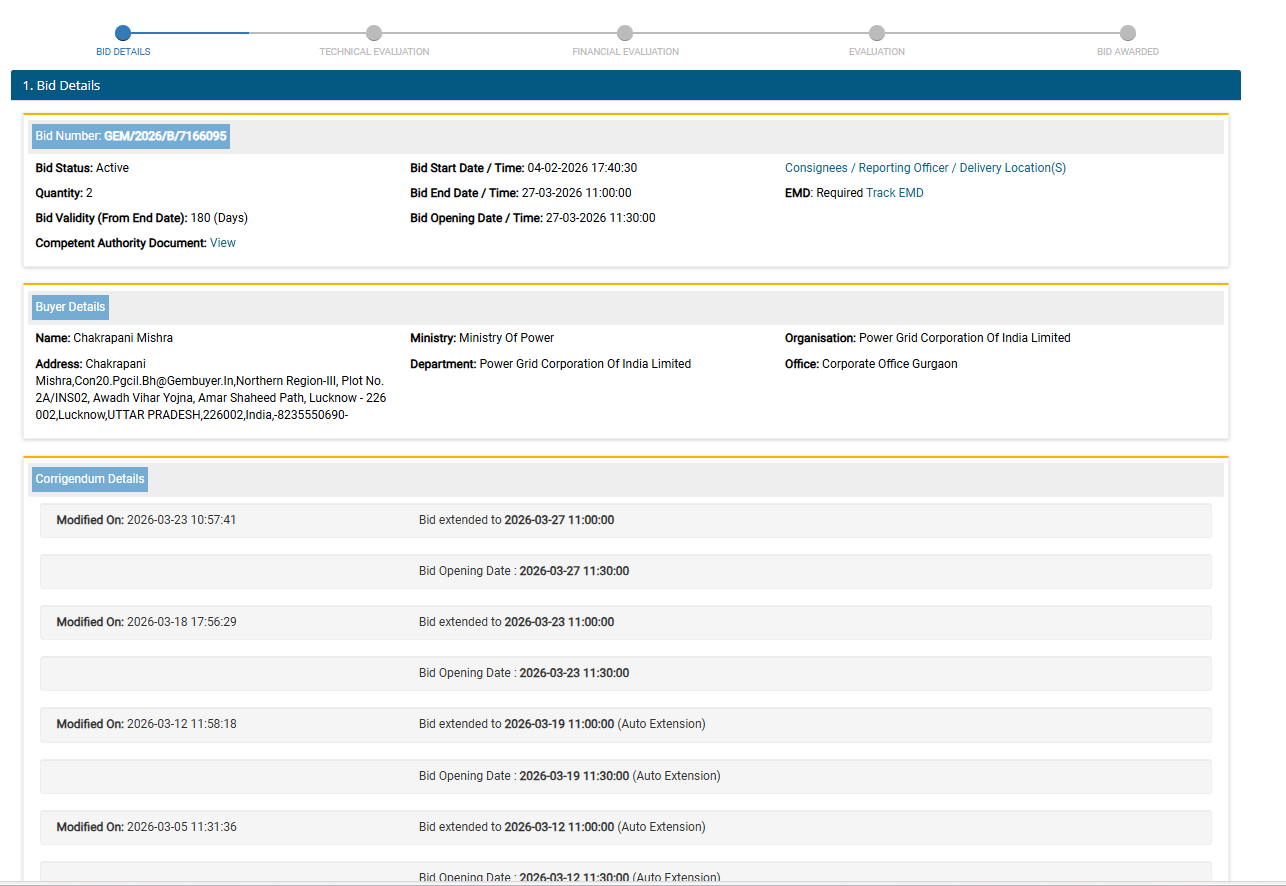
Task: Open Consignees / Reporting Officer / Delivery Location link
Action: 925,168
